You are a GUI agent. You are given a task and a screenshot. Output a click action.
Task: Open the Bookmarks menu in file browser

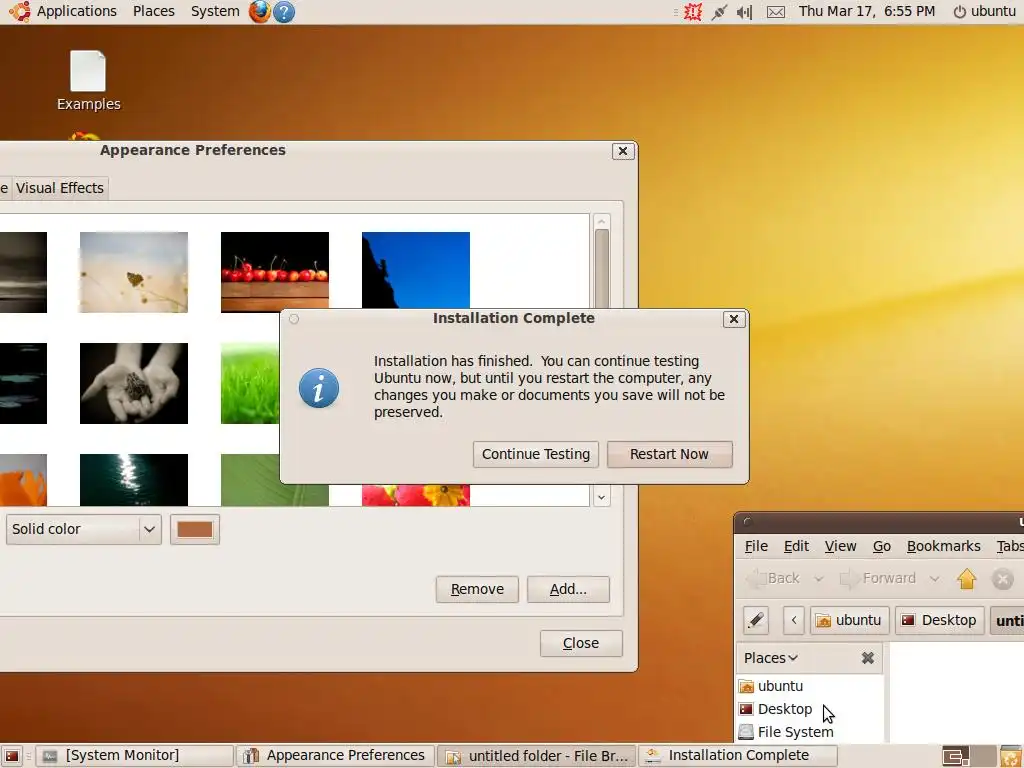[943, 546]
